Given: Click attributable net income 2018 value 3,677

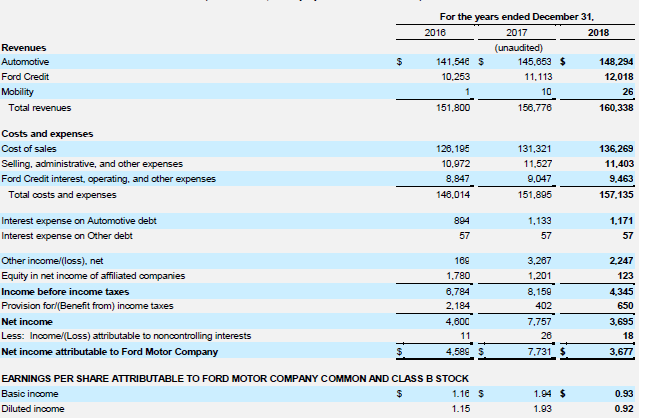Looking at the screenshot, I should pos(621,352).
